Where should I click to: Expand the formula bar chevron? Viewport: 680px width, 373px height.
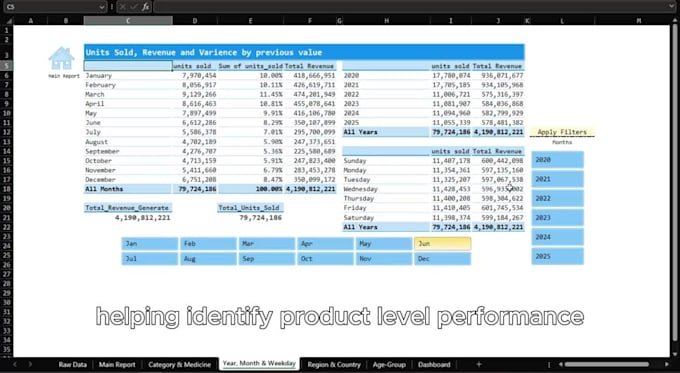coord(672,7)
